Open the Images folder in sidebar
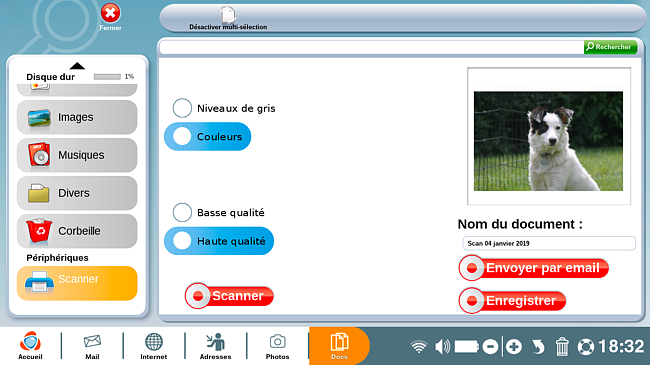Viewport: 650px width, 365px height. (x=77, y=117)
